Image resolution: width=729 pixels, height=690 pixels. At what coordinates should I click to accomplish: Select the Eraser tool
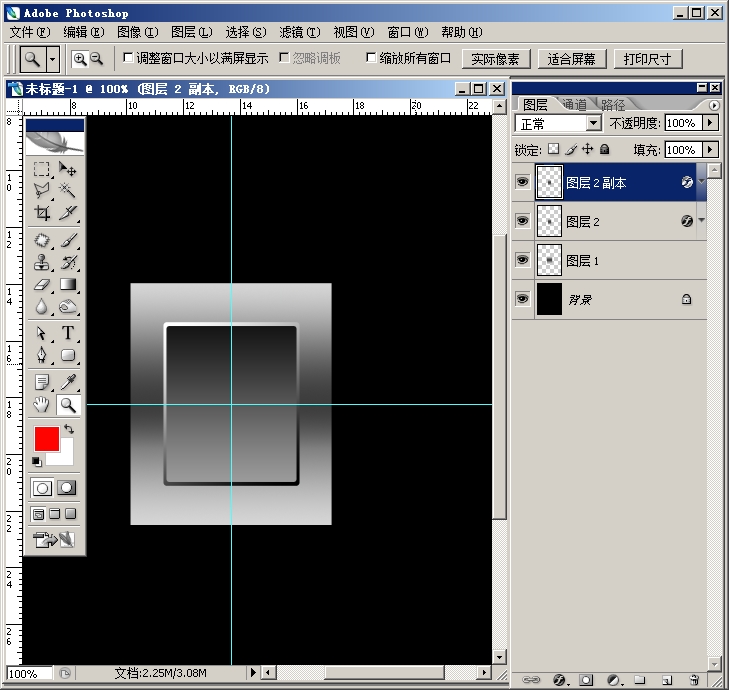tap(41, 285)
